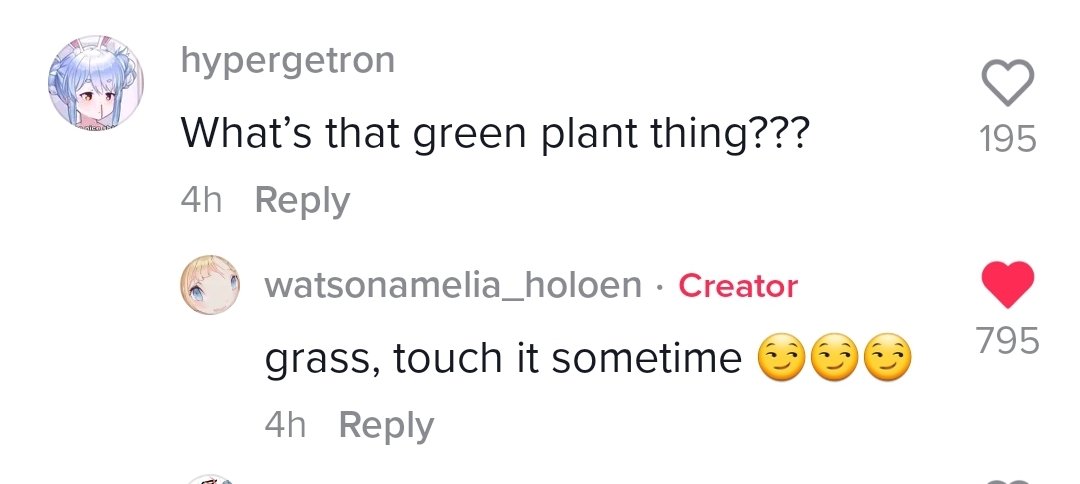Screen dimensions: 1080x484
Task: Click the last smirking face emoji
Action: click(888, 359)
